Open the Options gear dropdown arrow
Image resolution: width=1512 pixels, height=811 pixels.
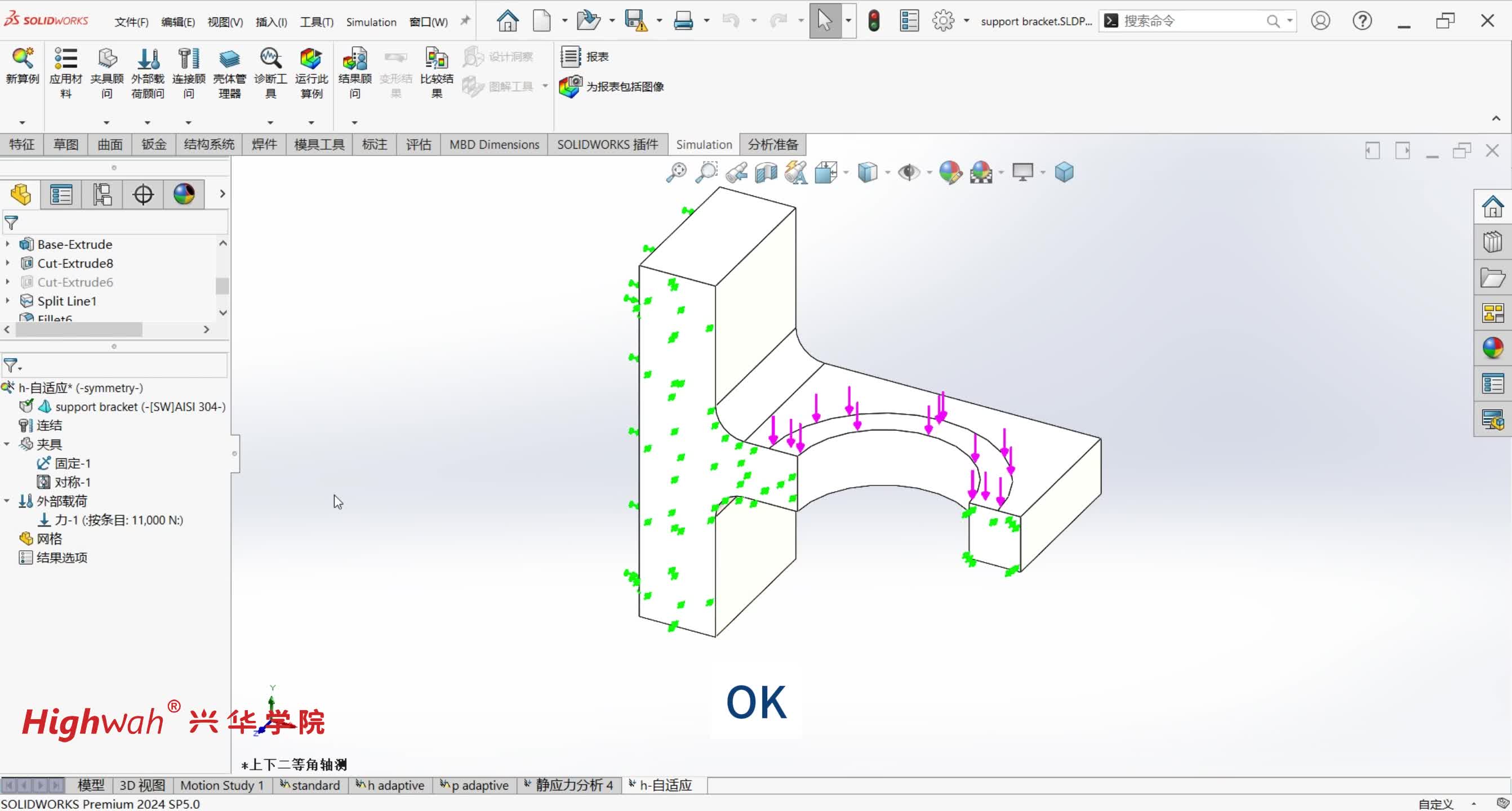click(966, 21)
